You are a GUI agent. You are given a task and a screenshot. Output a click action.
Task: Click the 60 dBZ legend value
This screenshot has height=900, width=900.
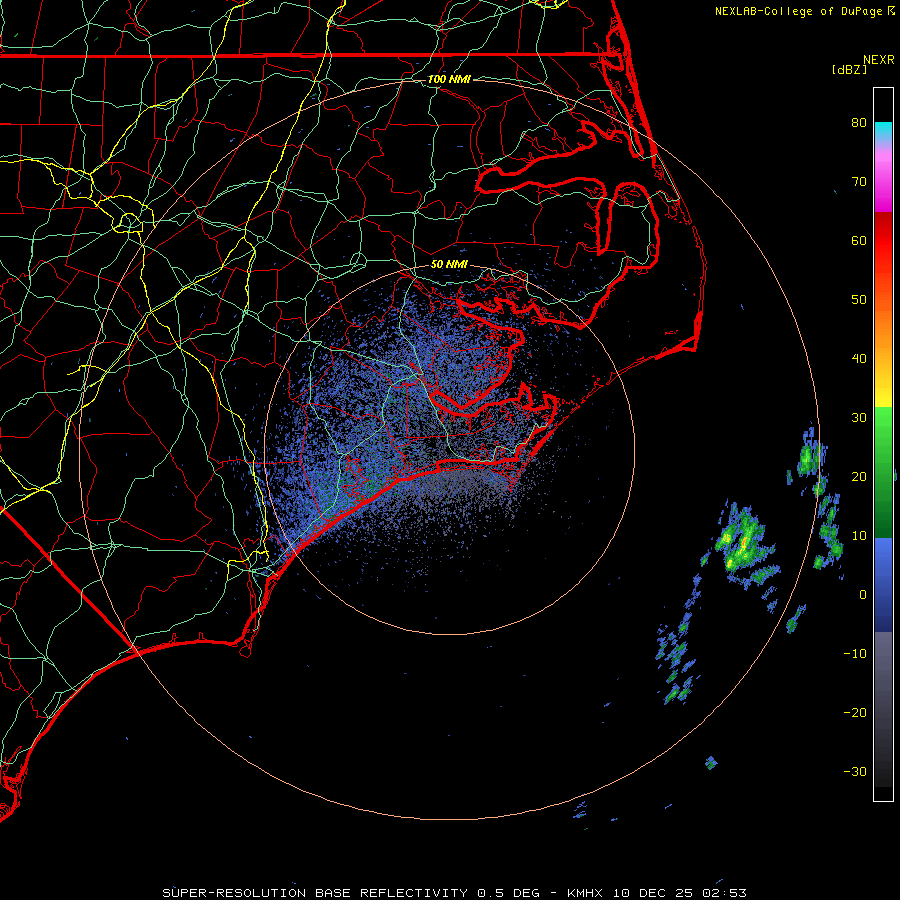coord(859,240)
